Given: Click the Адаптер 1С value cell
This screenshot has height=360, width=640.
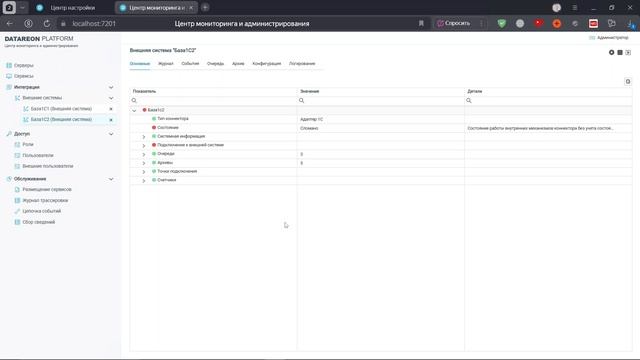Looking at the screenshot, I should (x=381, y=119).
